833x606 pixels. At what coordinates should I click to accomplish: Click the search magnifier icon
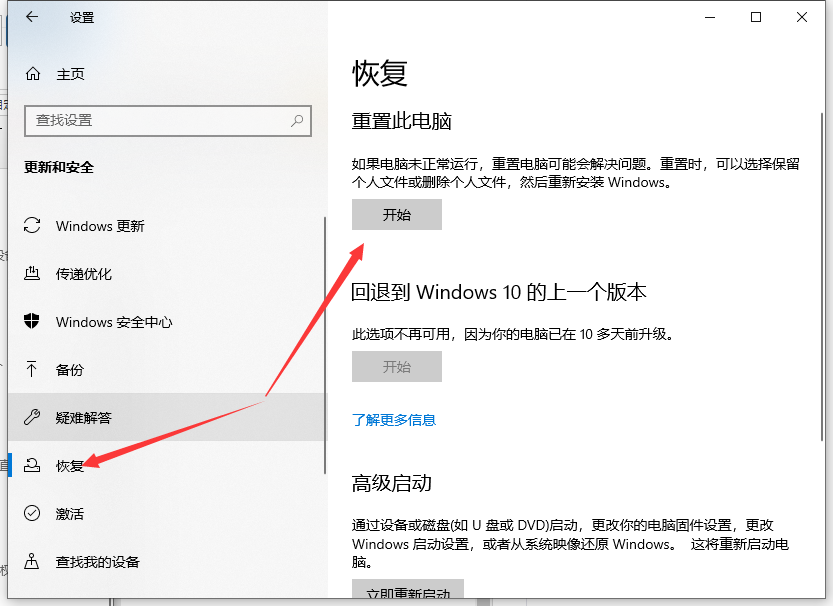tap(297, 121)
